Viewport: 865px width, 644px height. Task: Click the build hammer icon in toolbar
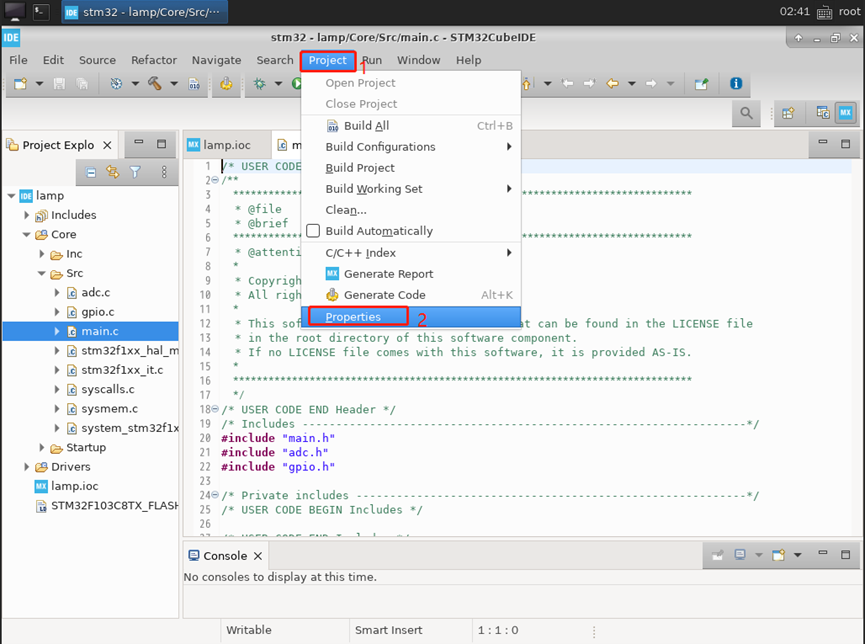click(x=155, y=84)
